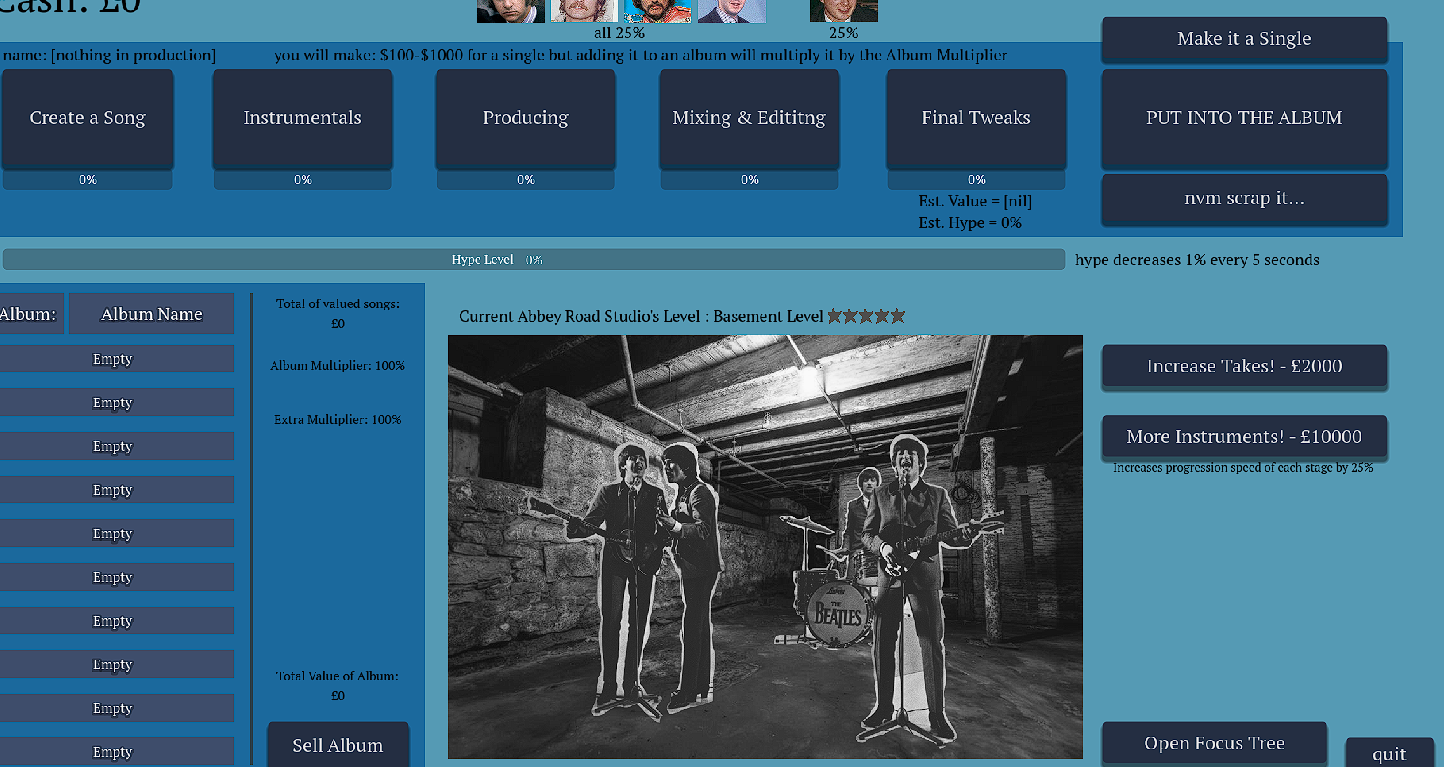
Task: Scrap the song with nvm scrap it
Action: pos(1244,199)
